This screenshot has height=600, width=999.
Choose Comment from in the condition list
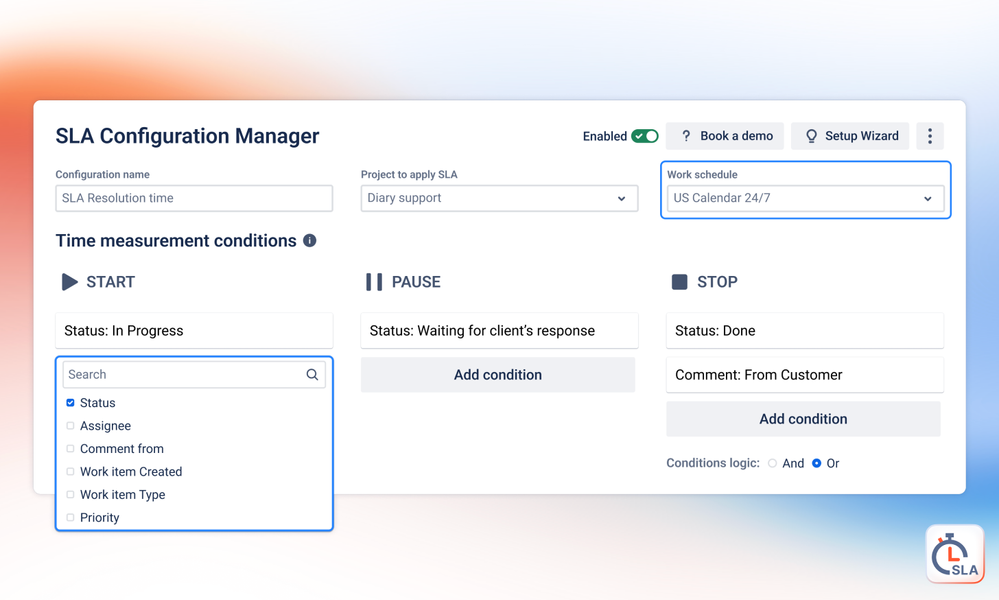coord(122,448)
